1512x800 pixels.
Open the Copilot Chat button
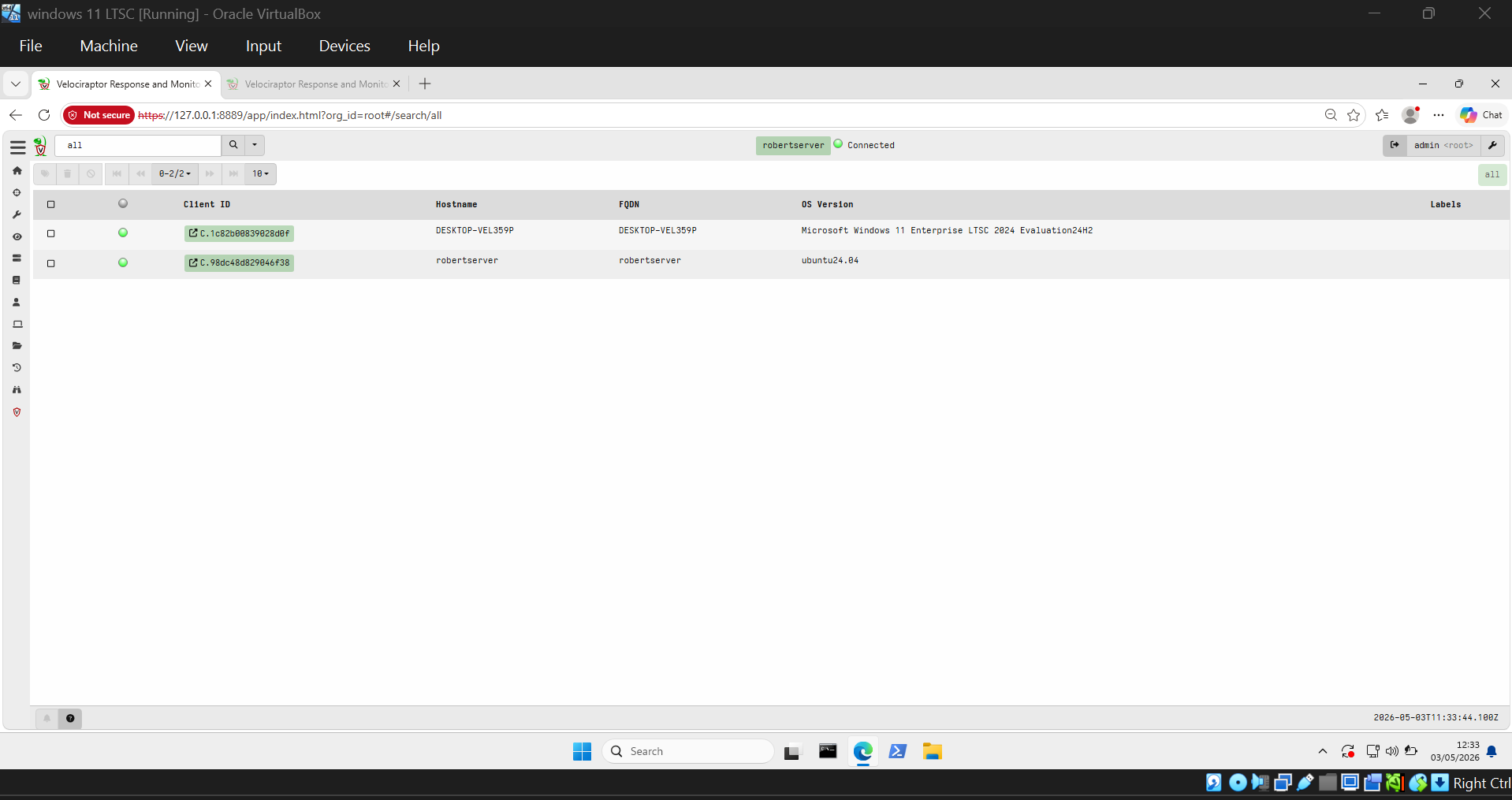pos(1481,115)
